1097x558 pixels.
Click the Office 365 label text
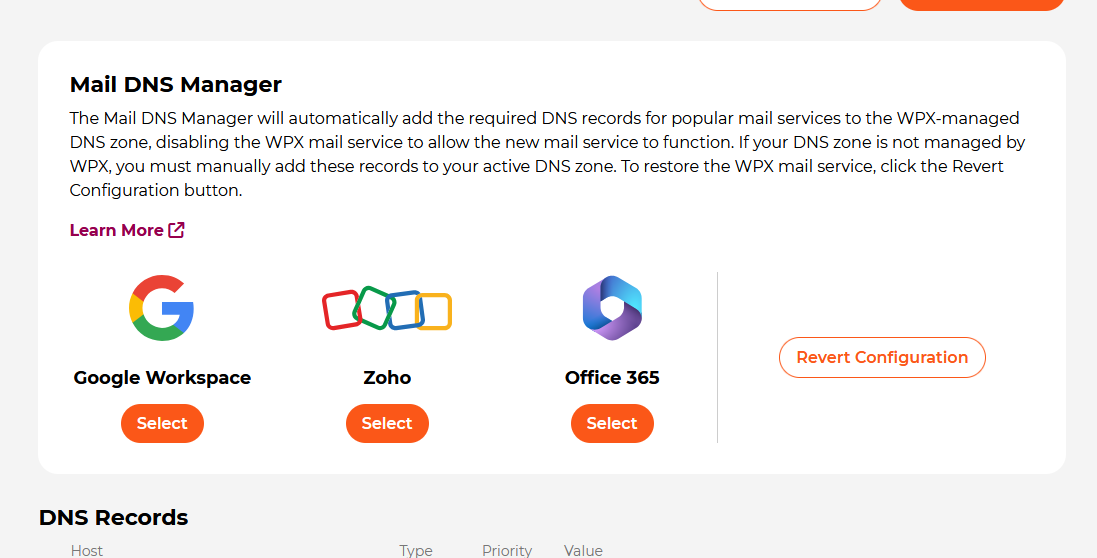(x=612, y=378)
